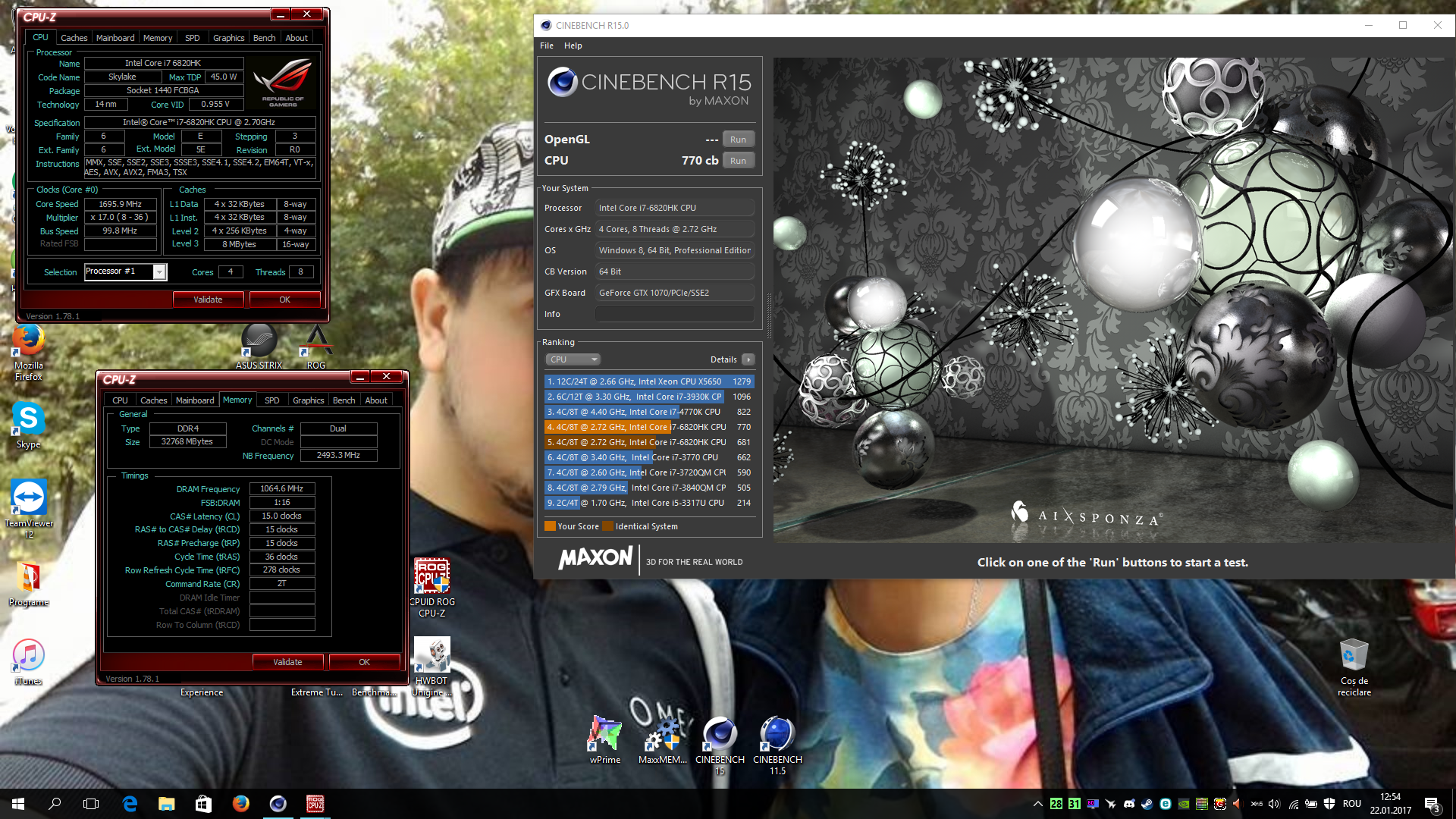
Task: Open the taskbar clock showing 12:54
Action: pos(1391,804)
